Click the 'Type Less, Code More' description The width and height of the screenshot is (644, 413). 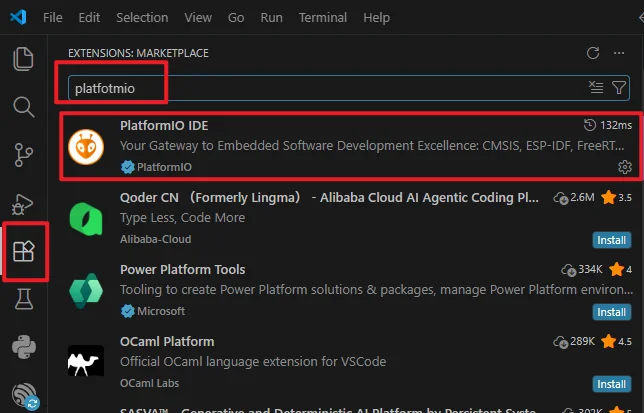pos(182,218)
